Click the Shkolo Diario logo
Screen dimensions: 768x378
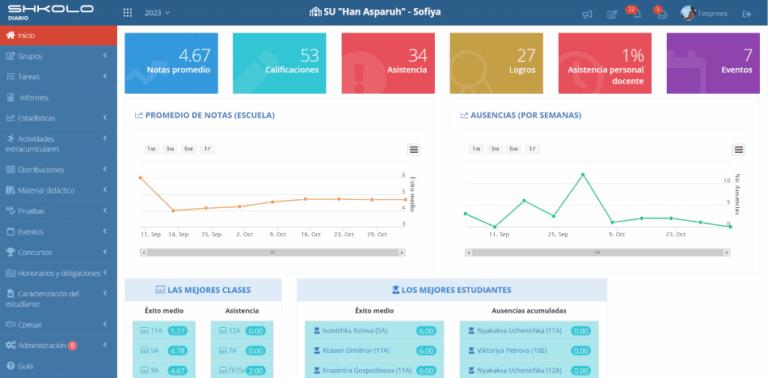coord(51,12)
